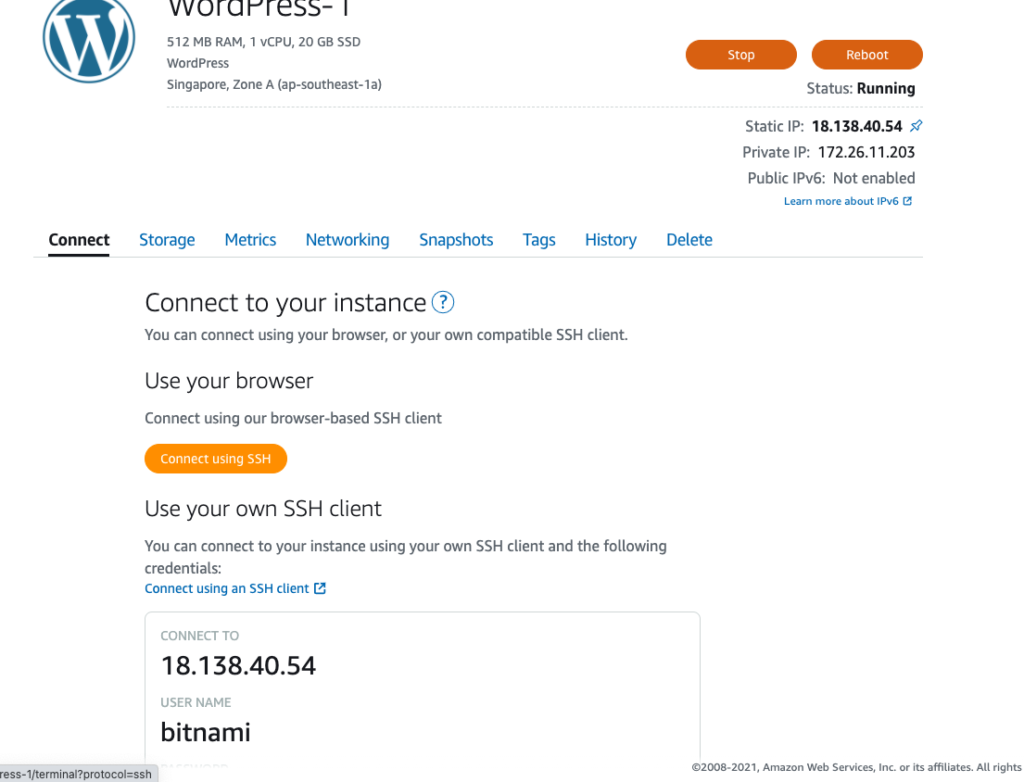Select the Snapshots tab
1024x782 pixels.
click(x=456, y=240)
